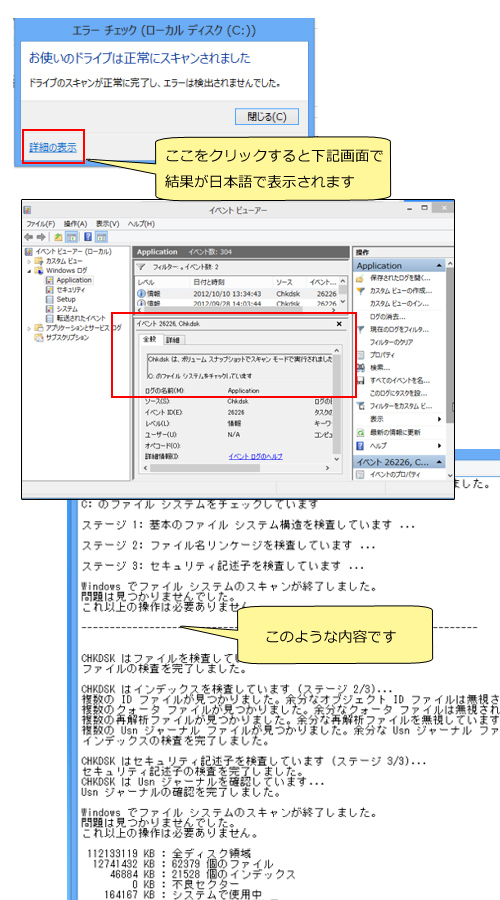Click the blue help toolbar icon
Screen dimensions: 500x900
point(88,236)
